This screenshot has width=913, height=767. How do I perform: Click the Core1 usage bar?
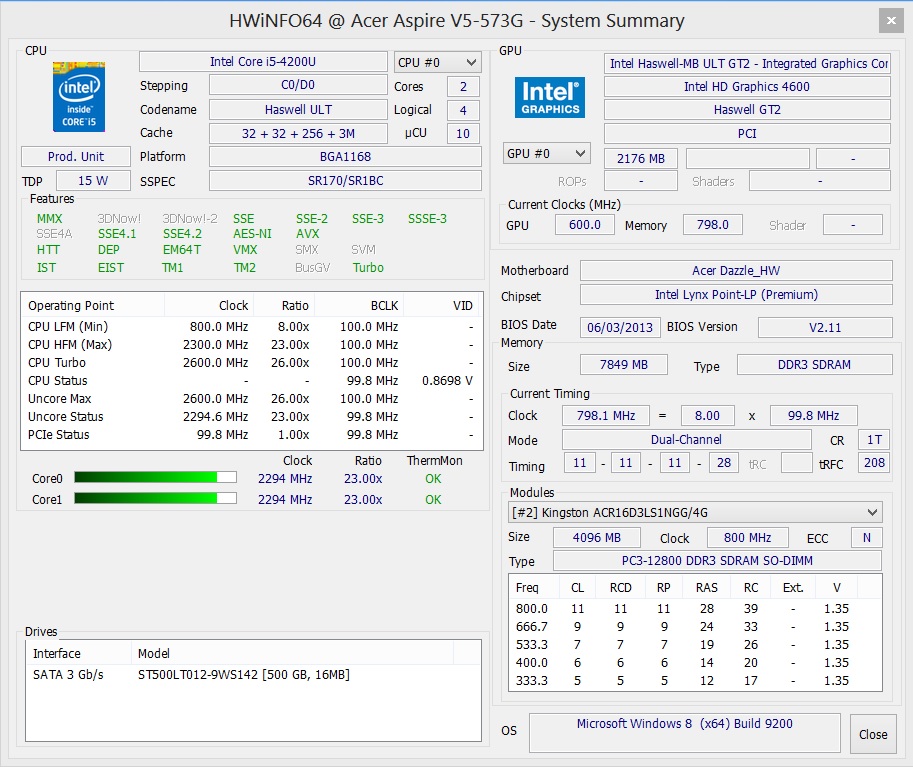155,499
